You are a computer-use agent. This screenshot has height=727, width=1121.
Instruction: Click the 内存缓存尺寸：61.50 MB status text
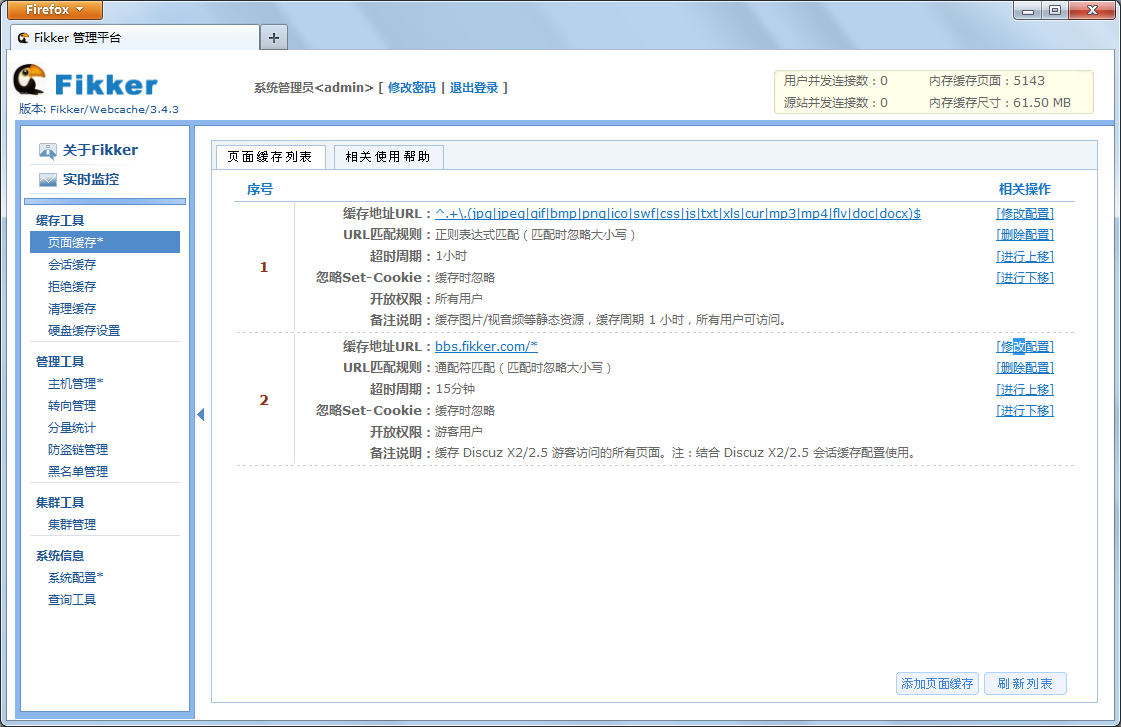[x=1000, y=102]
